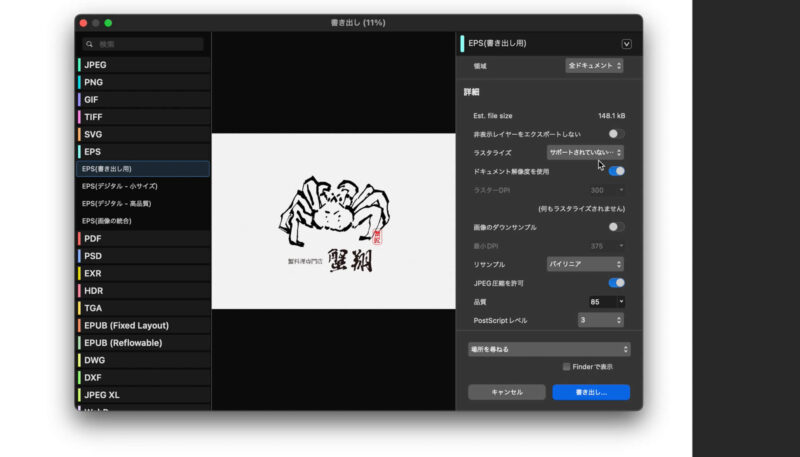This screenshot has height=457, width=800.
Task: Pick TGA as export format
Action: coord(144,308)
